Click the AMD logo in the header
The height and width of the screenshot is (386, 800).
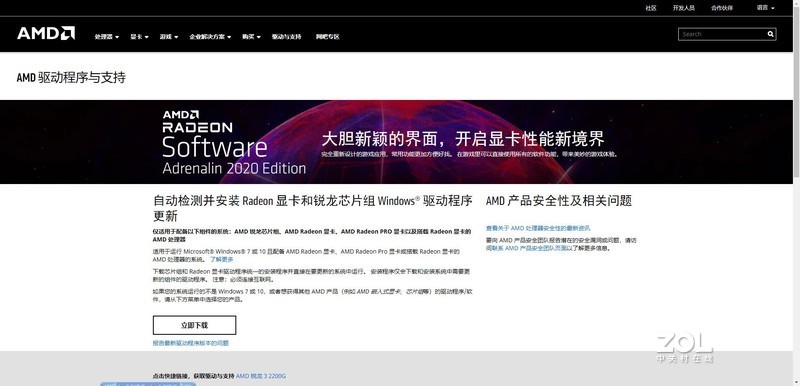coord(46,34)
